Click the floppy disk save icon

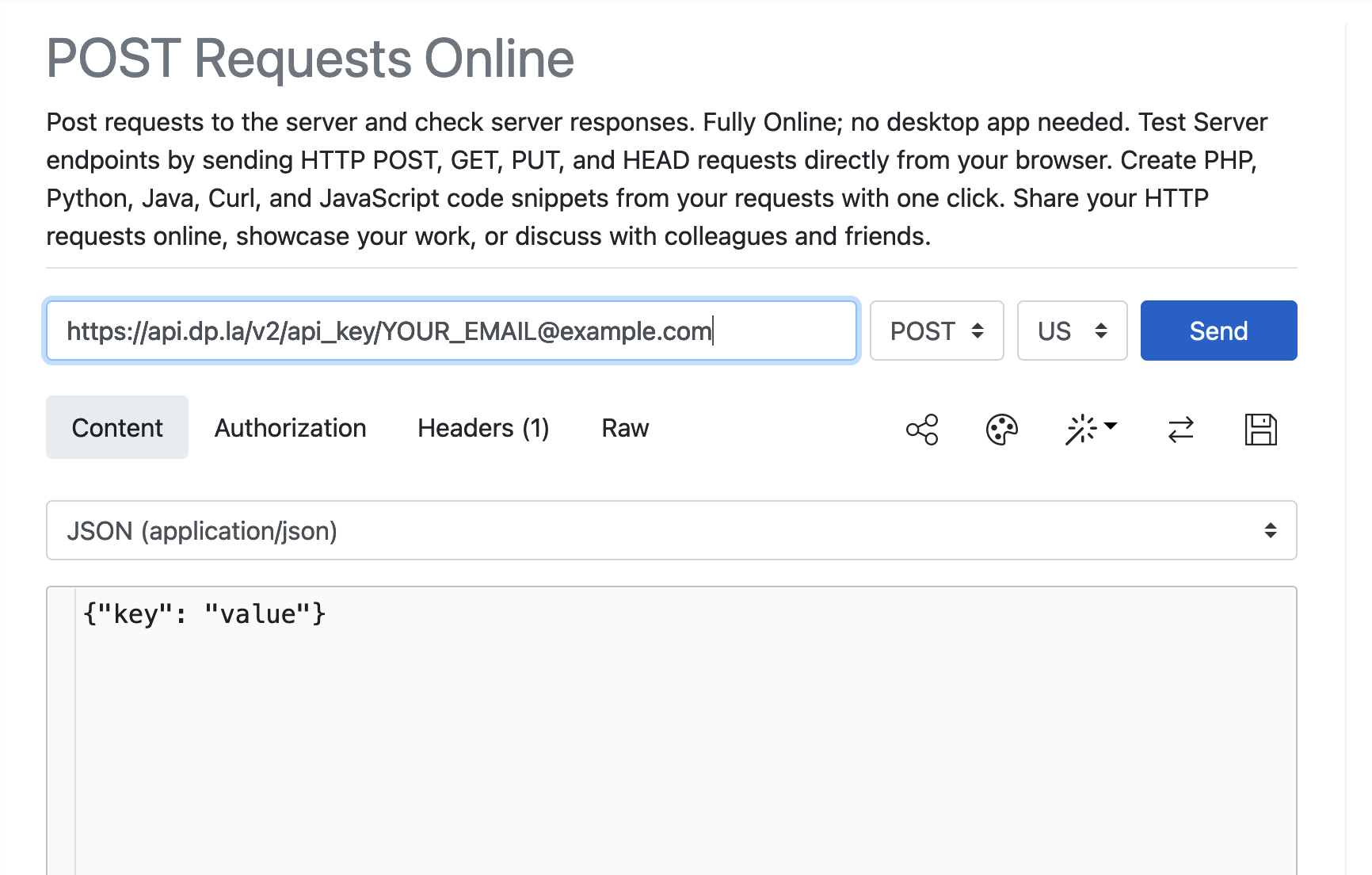tap(1260, 430)
